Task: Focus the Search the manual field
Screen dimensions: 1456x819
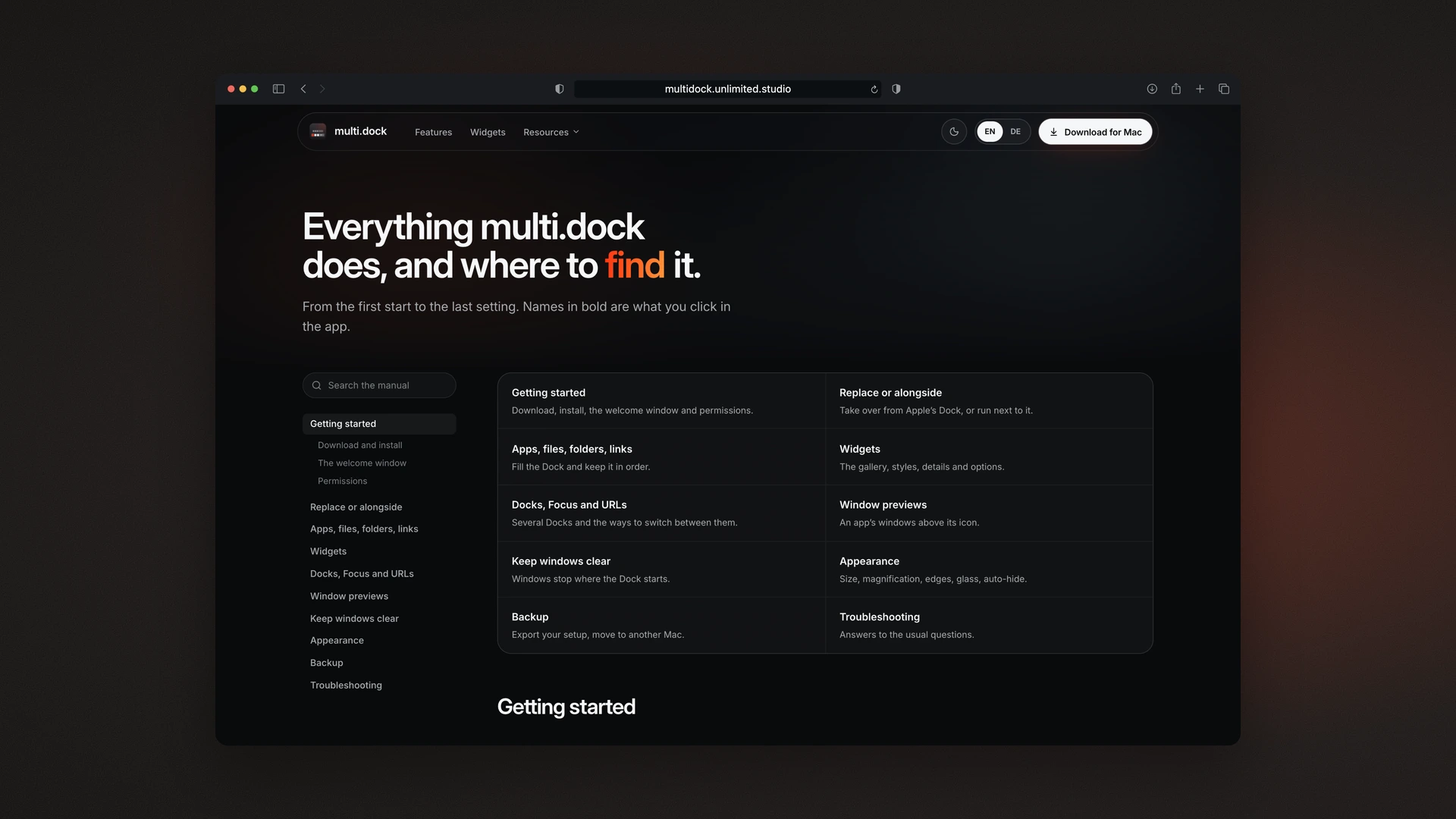Action: (x=379, y=385)
